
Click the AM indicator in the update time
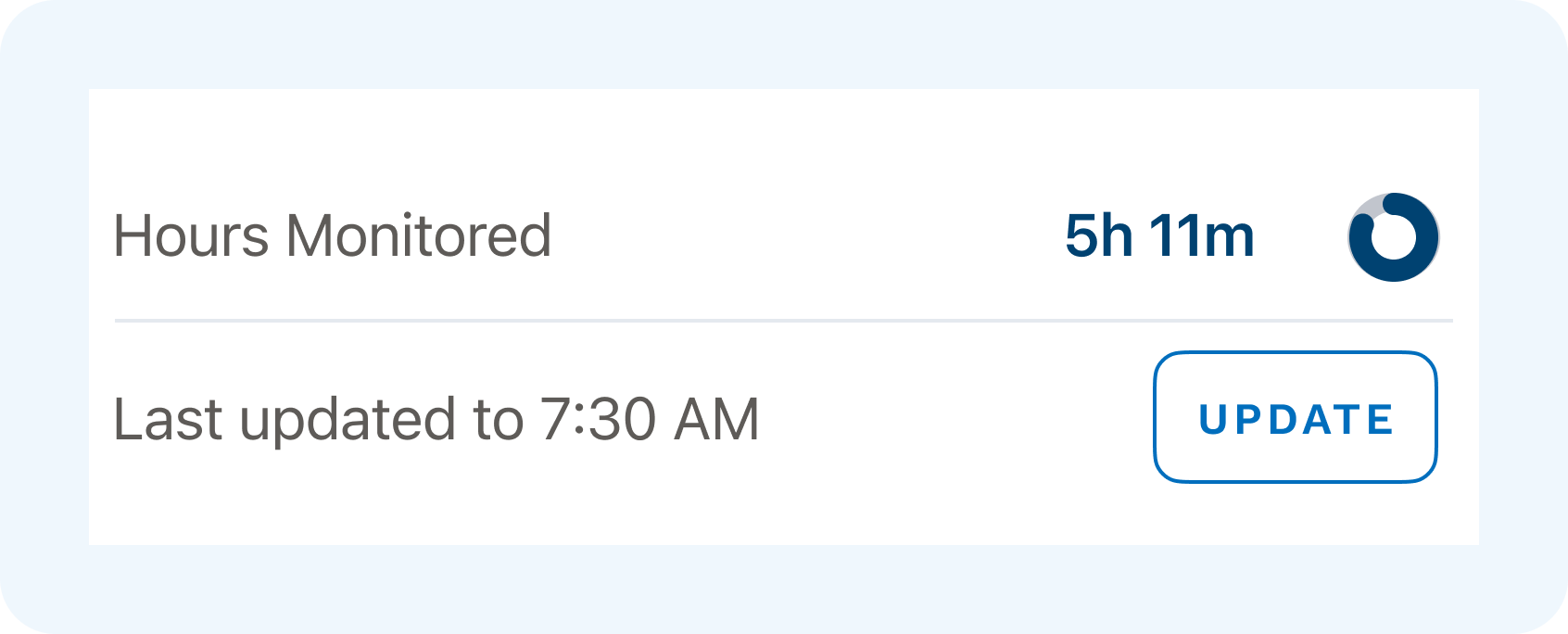pyautogui.click(x=716, y=419)
